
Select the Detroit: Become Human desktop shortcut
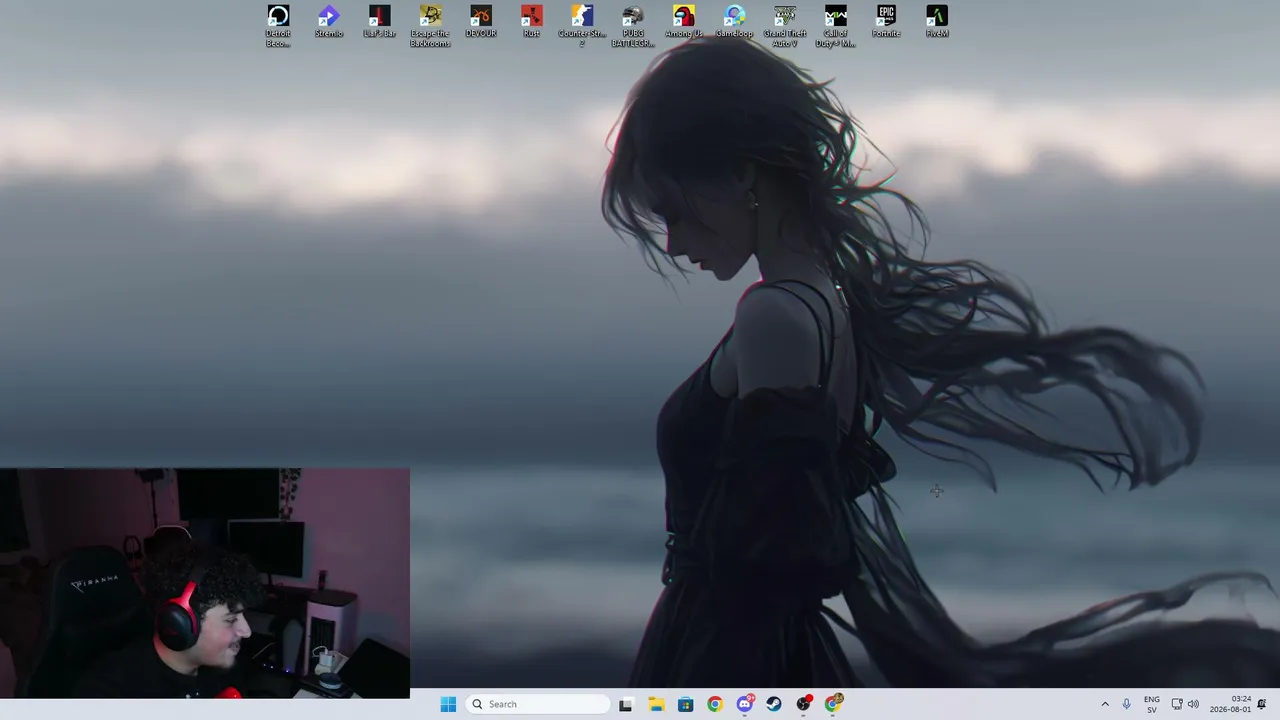coord(278,26)
